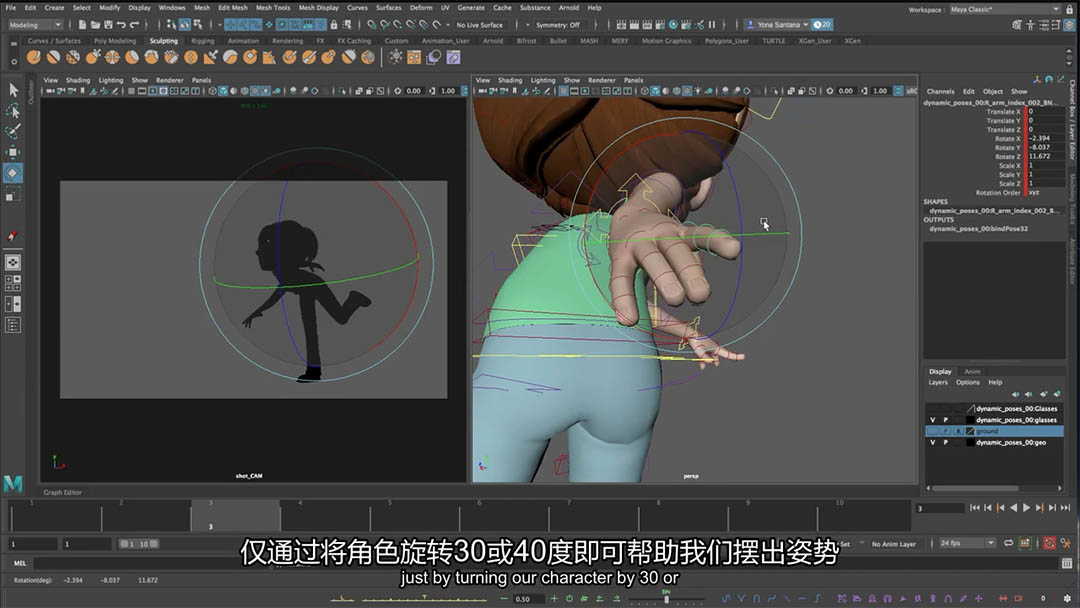Toggle visibility of dynamic_poses_00:glasses layer
The width and height of the screenshot is (1080, 608).
(933, 420)
